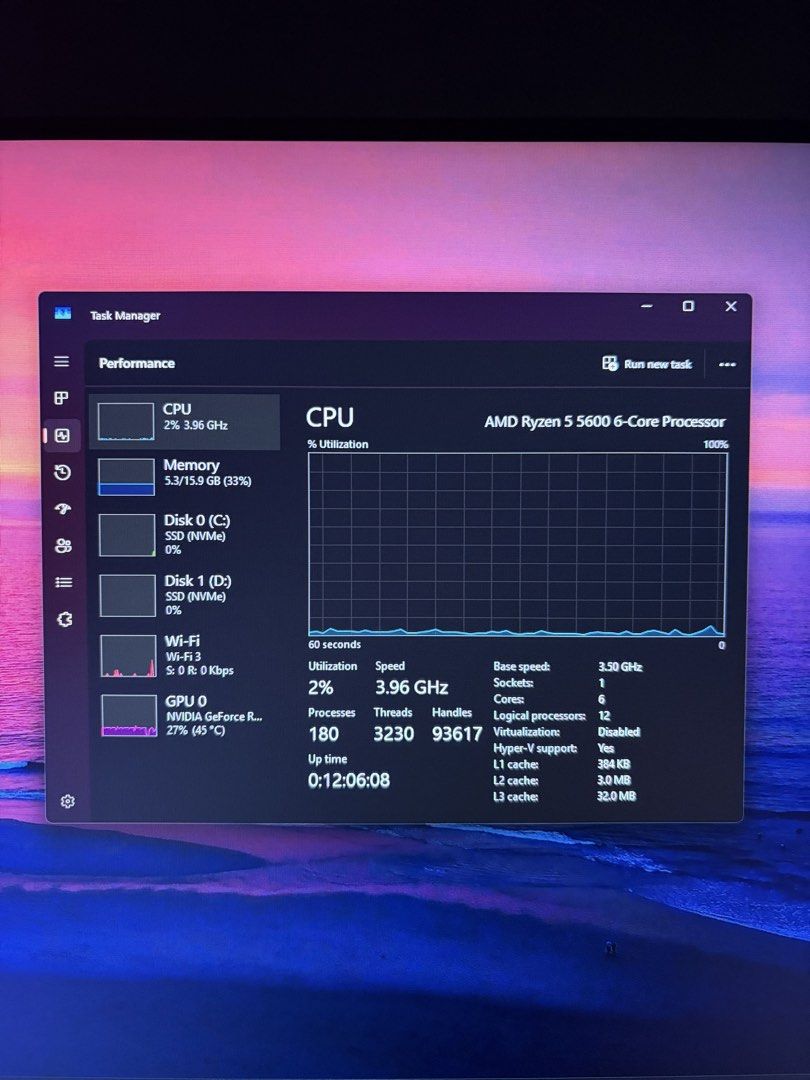Screen dimensions: 810x1080
Task: Open the Services page icon
Action: point(64,619)
